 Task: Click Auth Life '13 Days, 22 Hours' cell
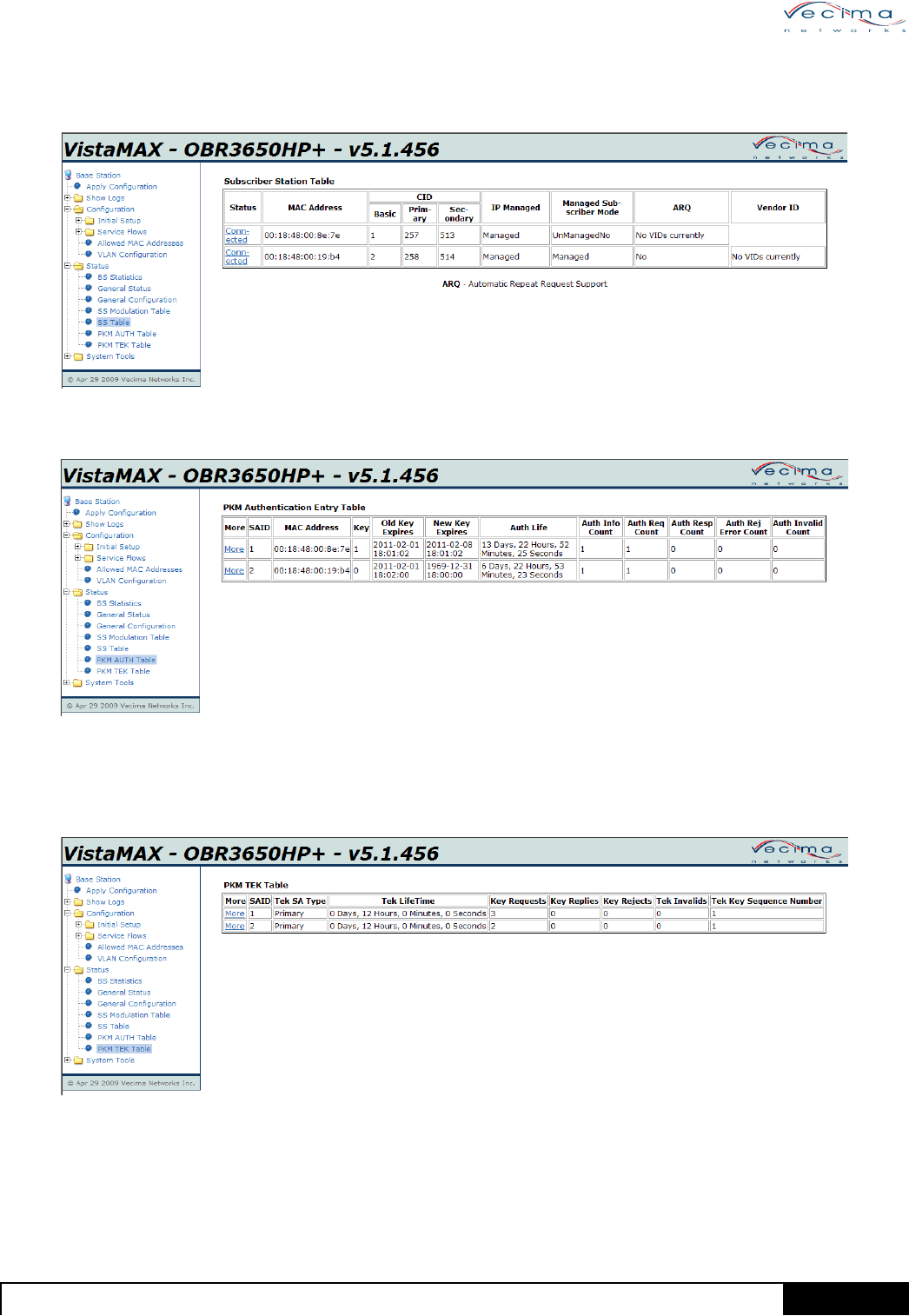coord(528,549)
